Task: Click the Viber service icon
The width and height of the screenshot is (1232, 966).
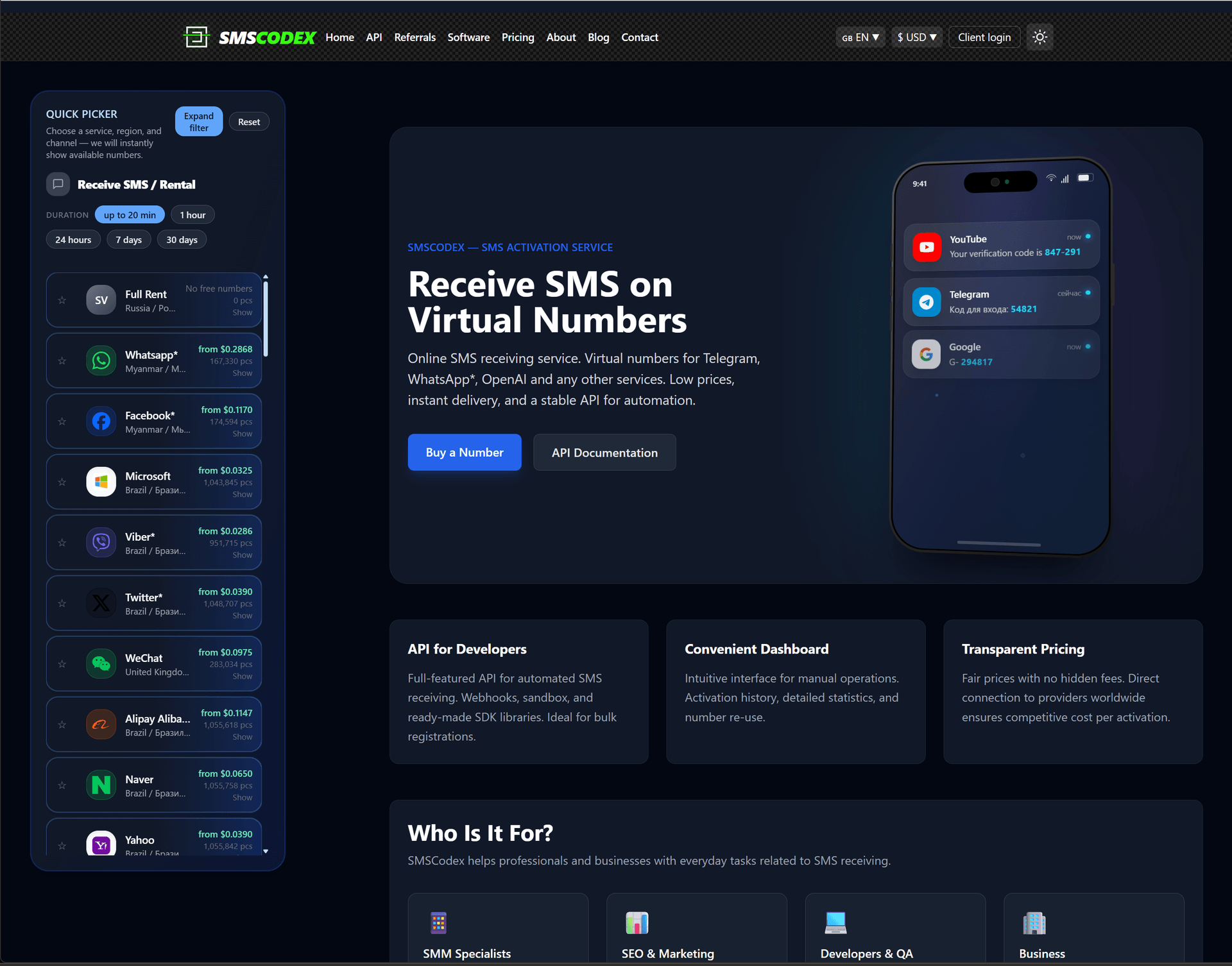Action: click(101, 543)
